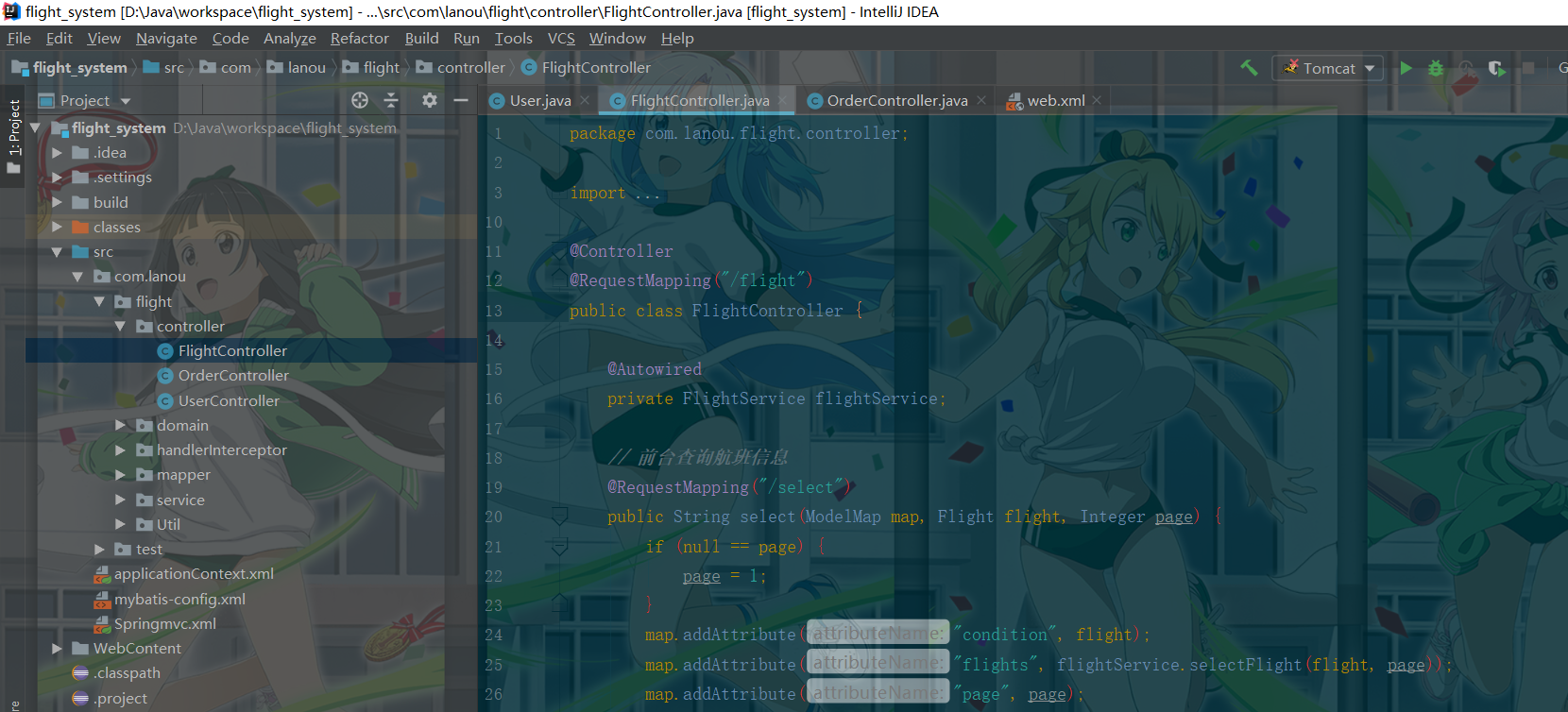1568x712 pixels.
Task: Collapse the flight_system root node arrow
Action: [36, 127]
